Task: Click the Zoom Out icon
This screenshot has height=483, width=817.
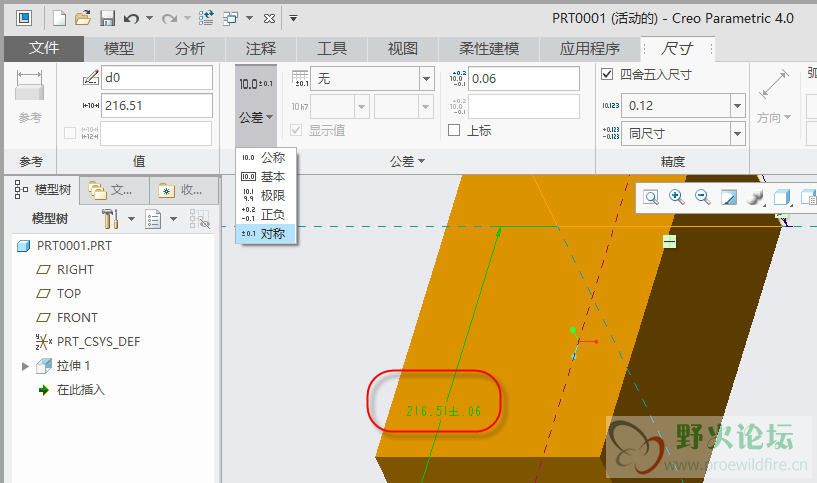Action: pos(702,197)
